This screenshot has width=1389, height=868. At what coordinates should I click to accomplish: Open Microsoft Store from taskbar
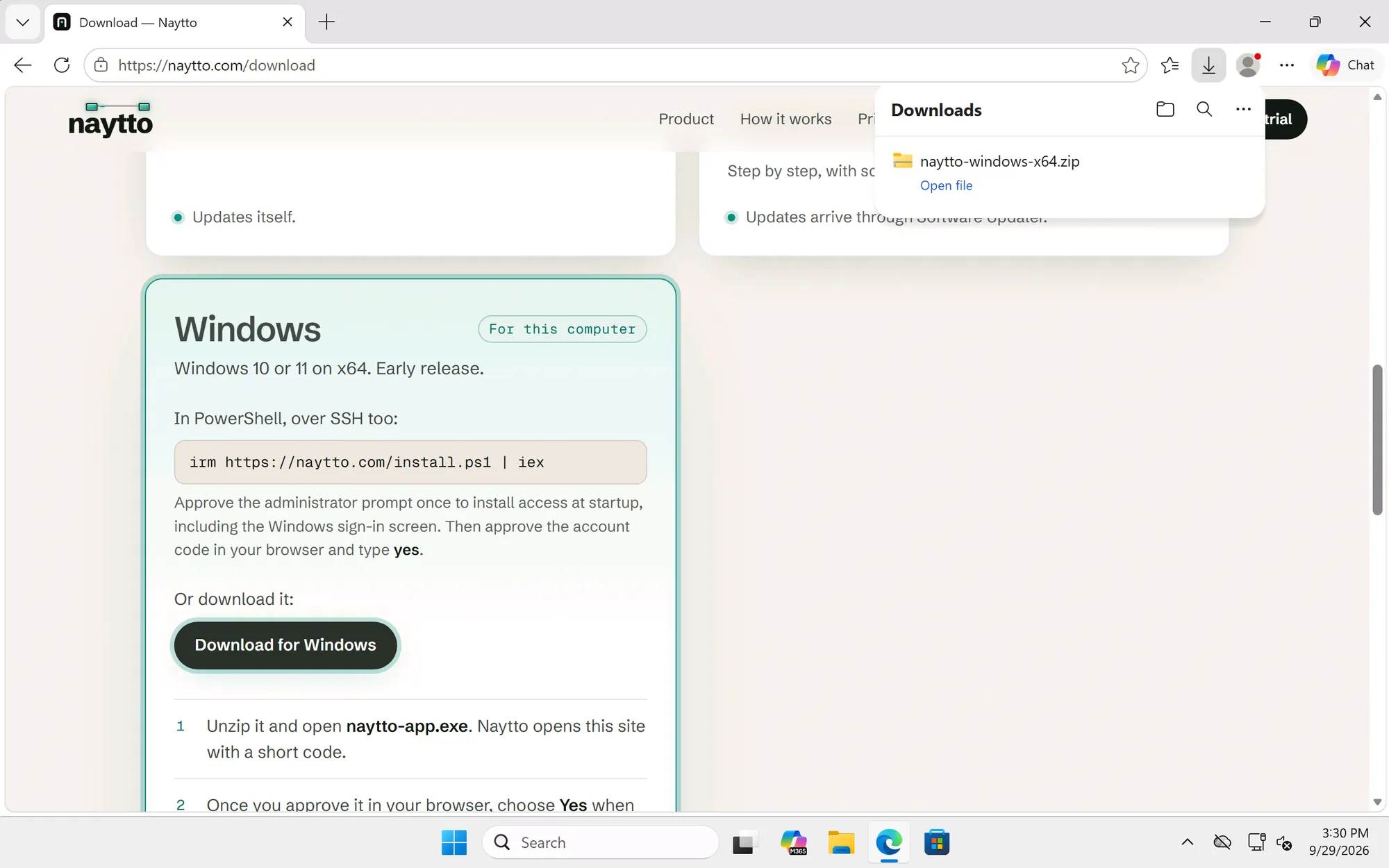[937, 842]
